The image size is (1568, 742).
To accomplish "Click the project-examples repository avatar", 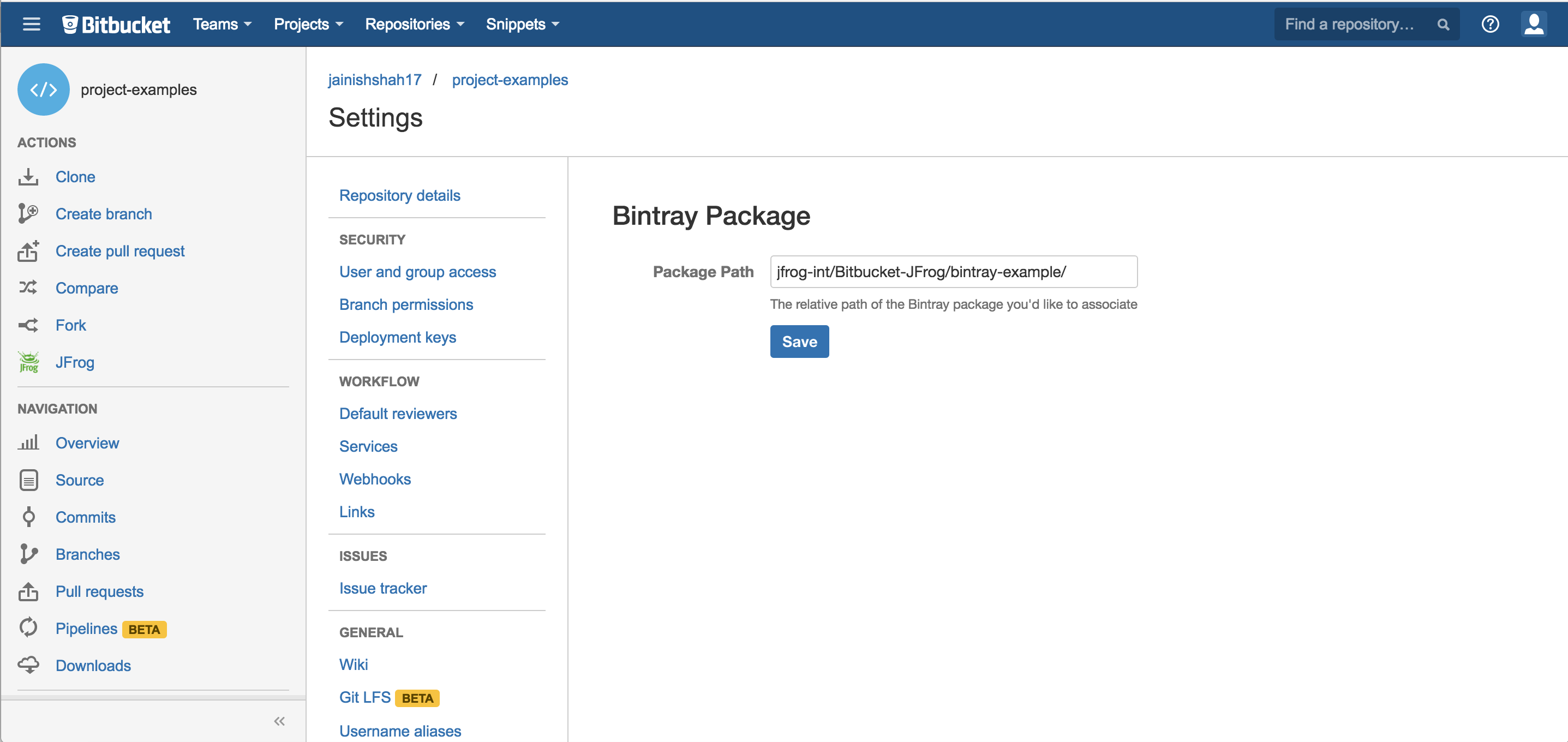I will point(44,89).
